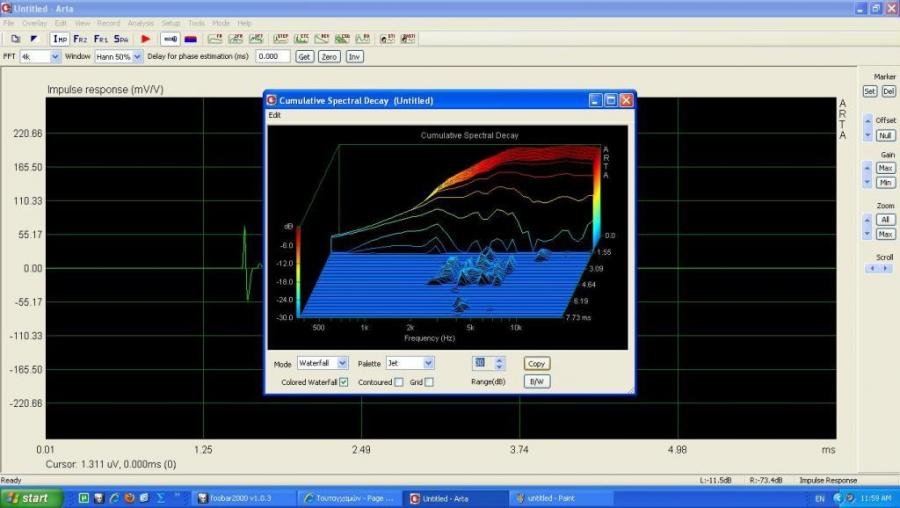The width and height of the screenshot is (900, 508).
Task: Click the dark arrow icon beside new
Action: point(34,38)
